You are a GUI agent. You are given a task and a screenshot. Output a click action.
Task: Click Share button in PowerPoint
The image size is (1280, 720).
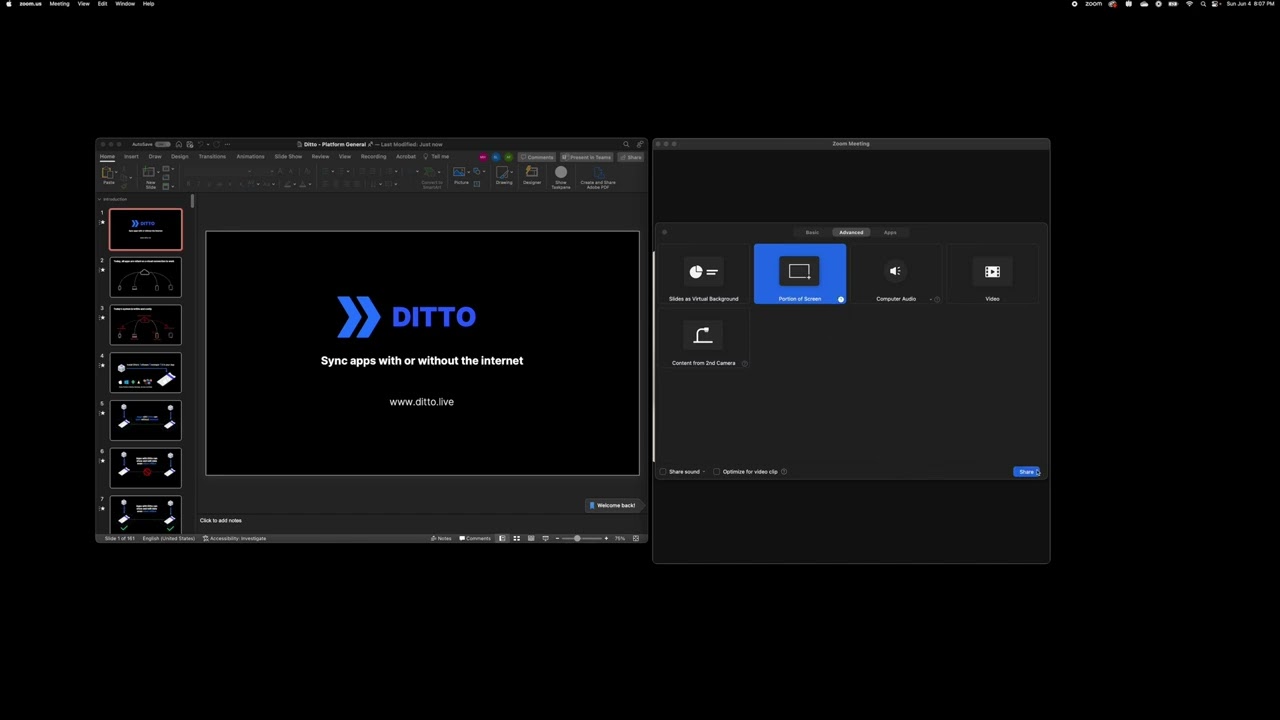click(x=631, y=157)
